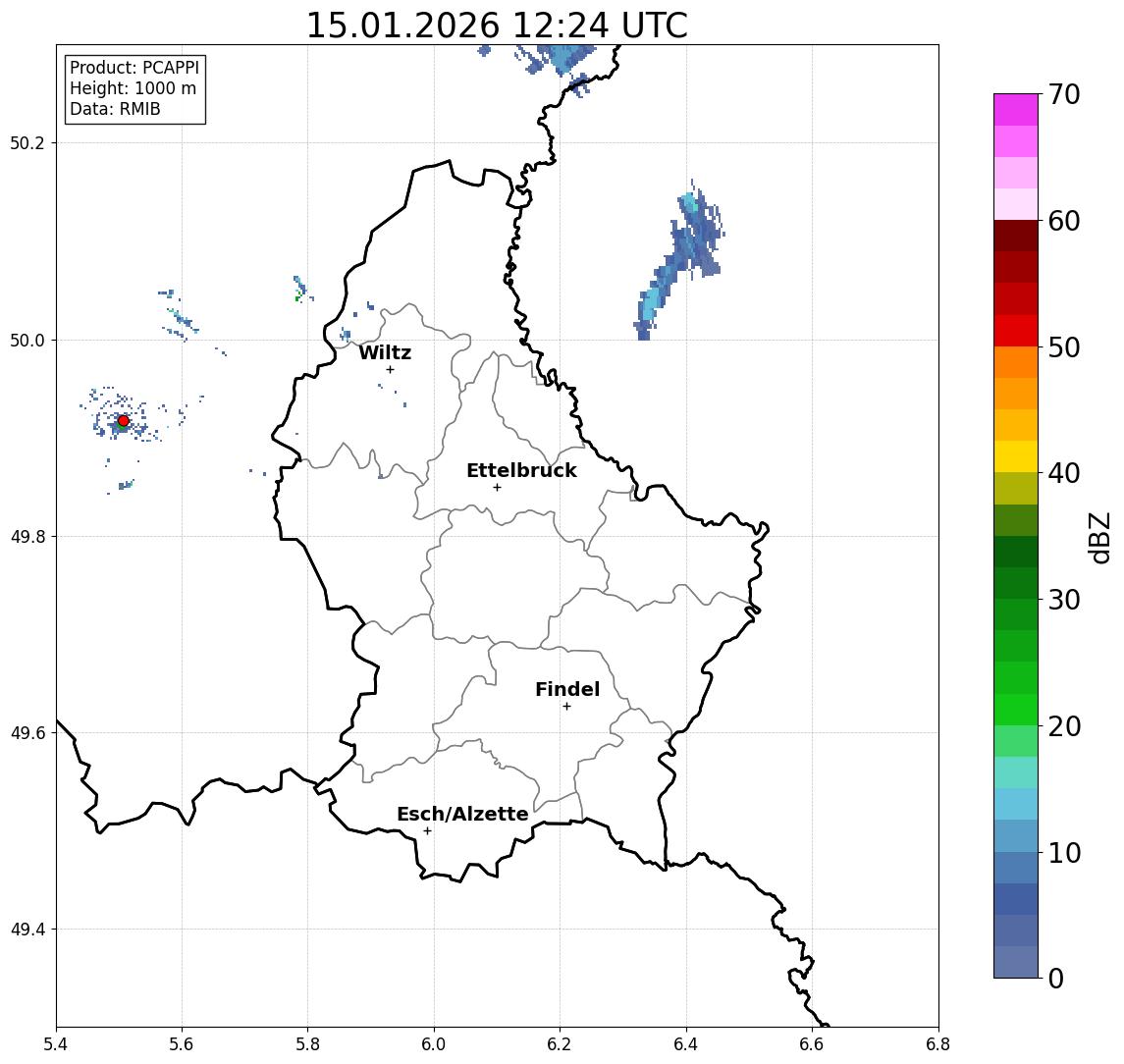The height and width of the screenshot is (1064, 1124).
Task: Click the 'Height: 1000 m' legend line
Action: coord(133,89)
